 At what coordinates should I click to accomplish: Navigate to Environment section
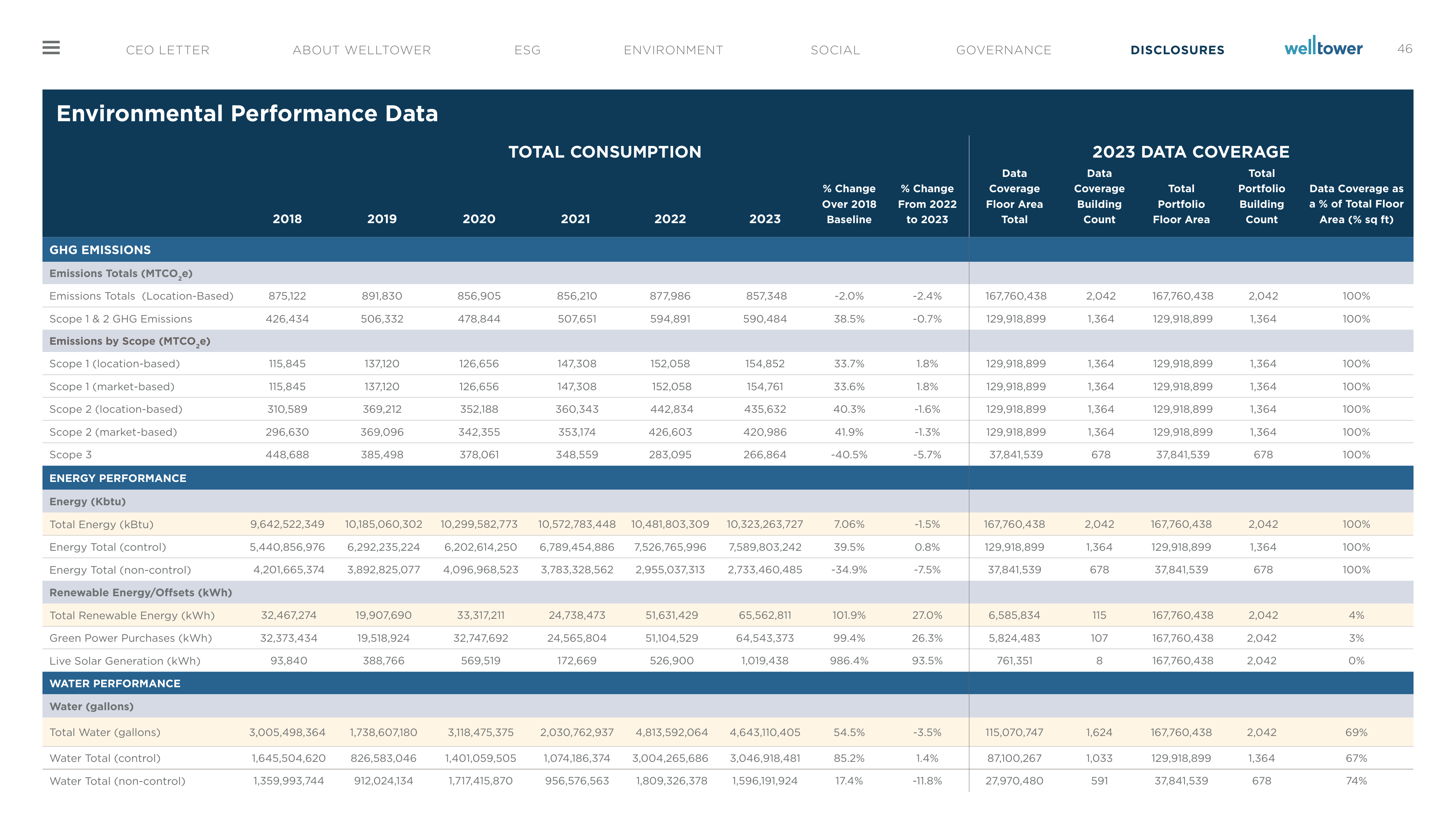click(x=673, y=50)
